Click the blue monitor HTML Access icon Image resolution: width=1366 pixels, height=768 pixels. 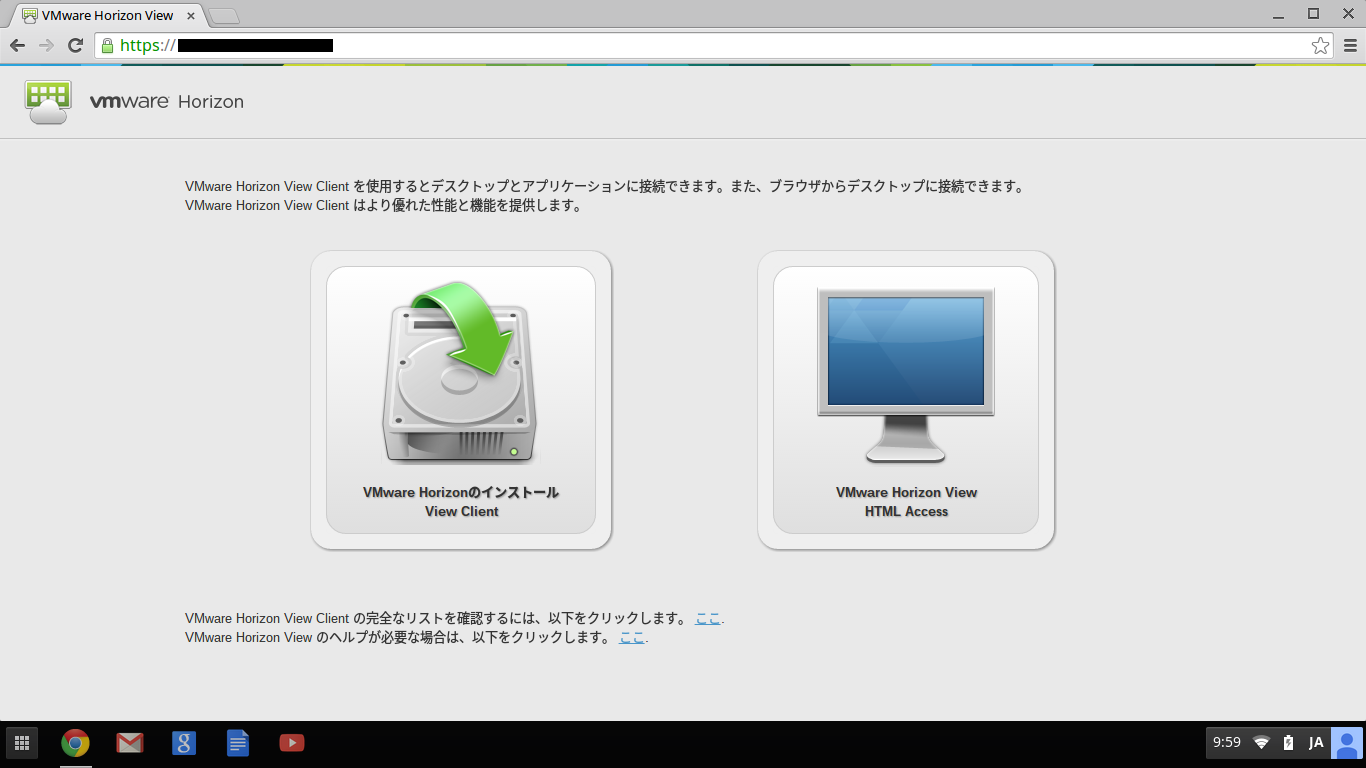[906, 375]
